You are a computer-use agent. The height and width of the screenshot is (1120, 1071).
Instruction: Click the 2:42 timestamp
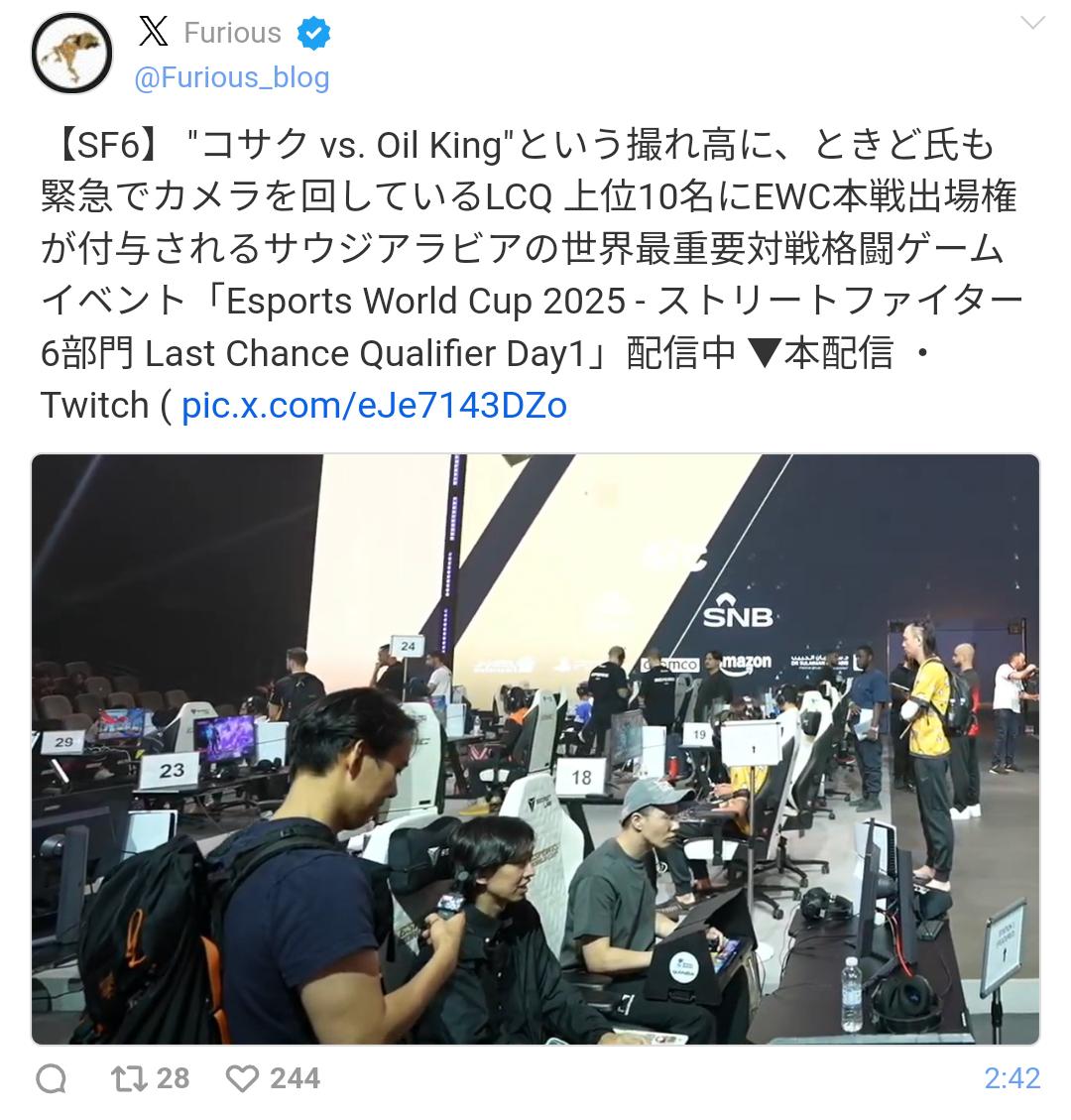pyautogui.click(x=1011, y=1078)
